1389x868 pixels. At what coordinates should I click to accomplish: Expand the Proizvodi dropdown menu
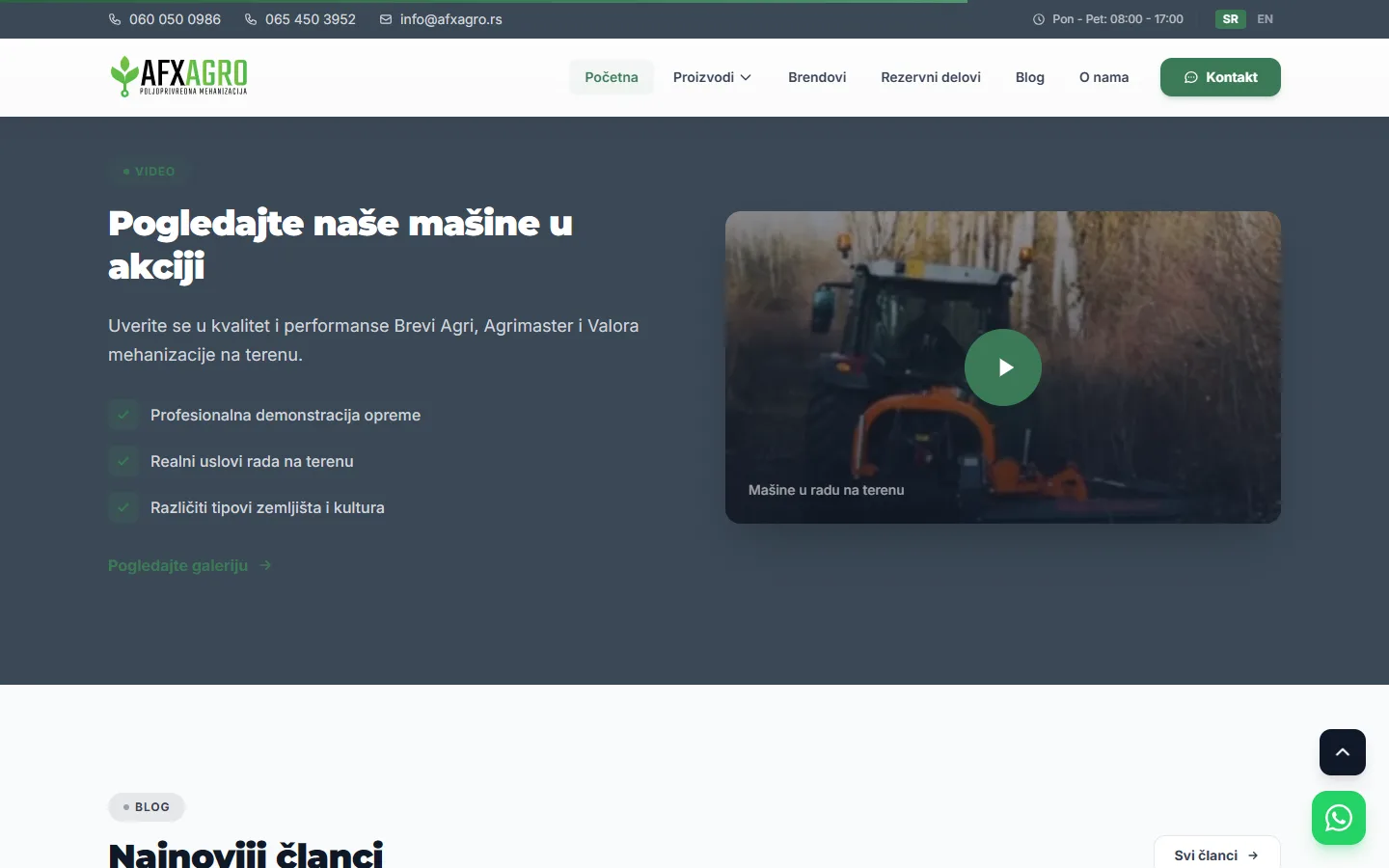[712, 77]
